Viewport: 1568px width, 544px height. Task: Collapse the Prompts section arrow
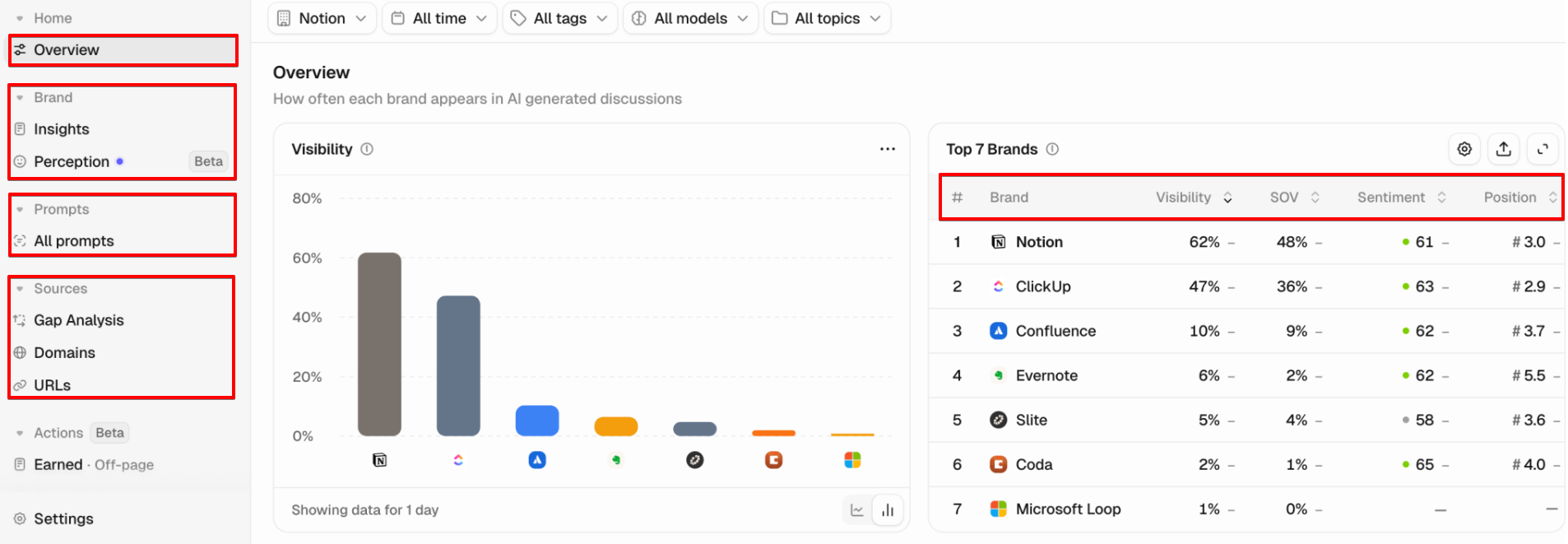(20, 210)
